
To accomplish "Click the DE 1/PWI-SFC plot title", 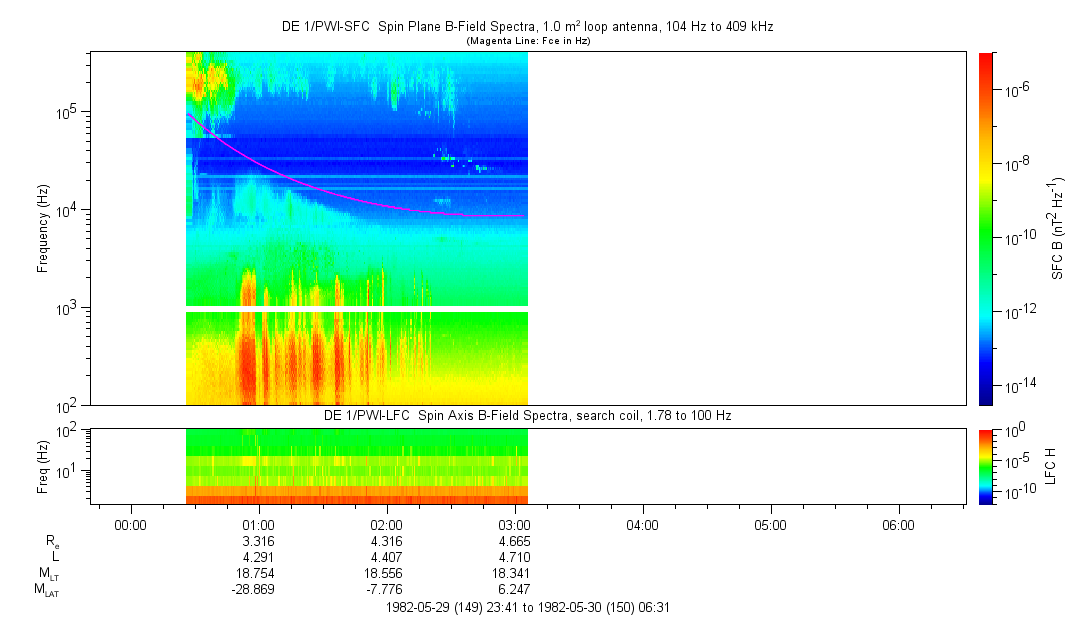I will [527, 27].
